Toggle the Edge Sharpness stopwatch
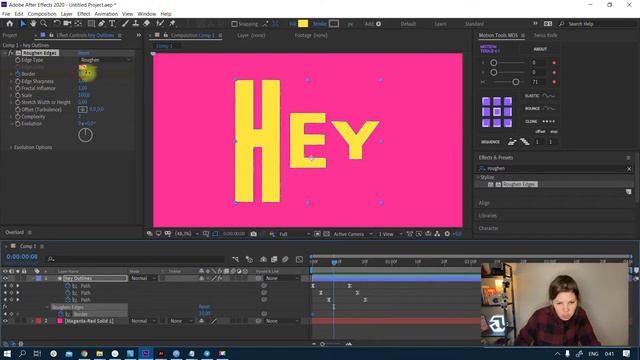 [18, 81]
